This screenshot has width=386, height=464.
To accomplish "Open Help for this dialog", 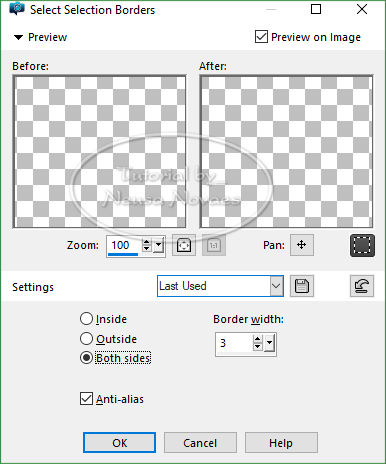I will (x=281, y=443).
